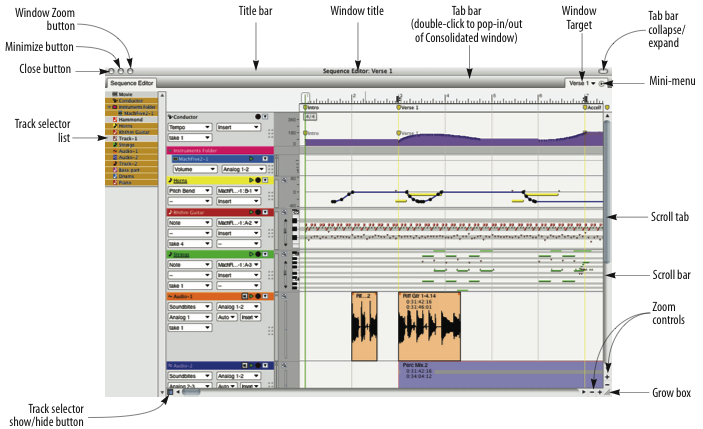
Task: Open the MachFive2-1 track settings menu arrow
Action: [x=265, y=159]
